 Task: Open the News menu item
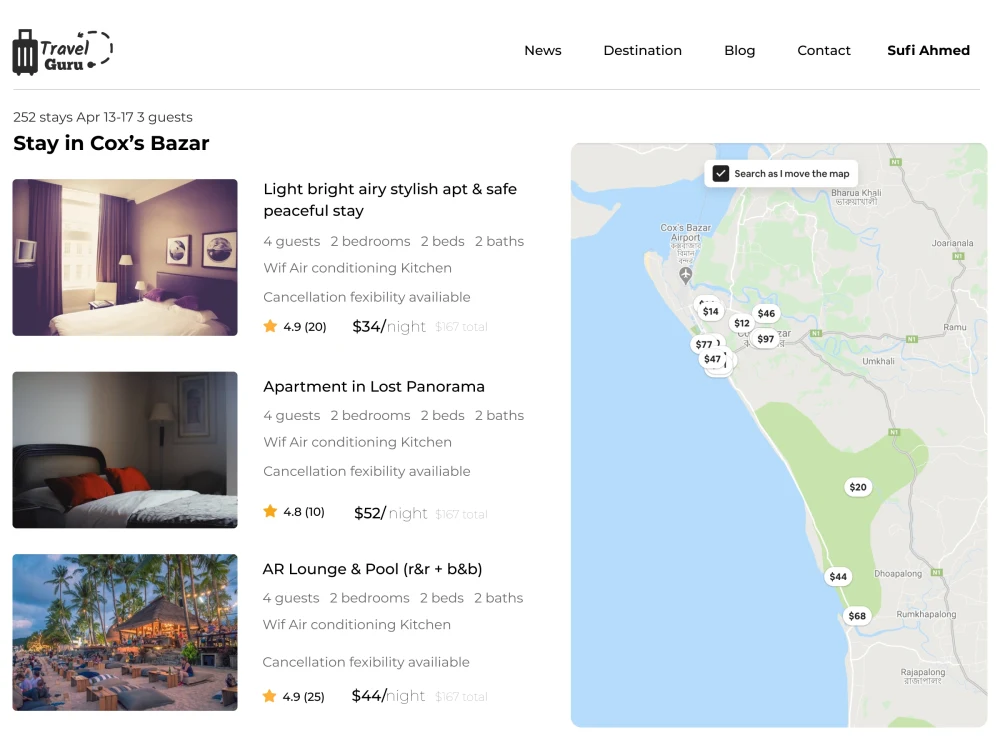543,50
